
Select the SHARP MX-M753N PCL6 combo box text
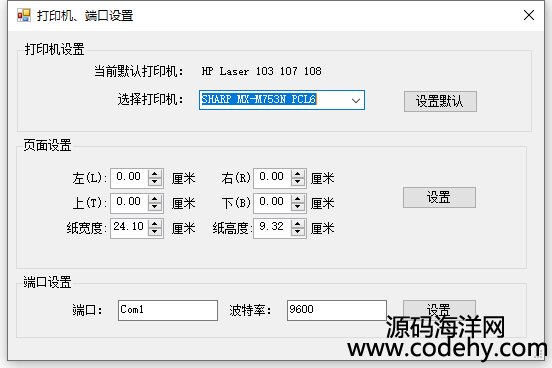(x=258, y=99)
